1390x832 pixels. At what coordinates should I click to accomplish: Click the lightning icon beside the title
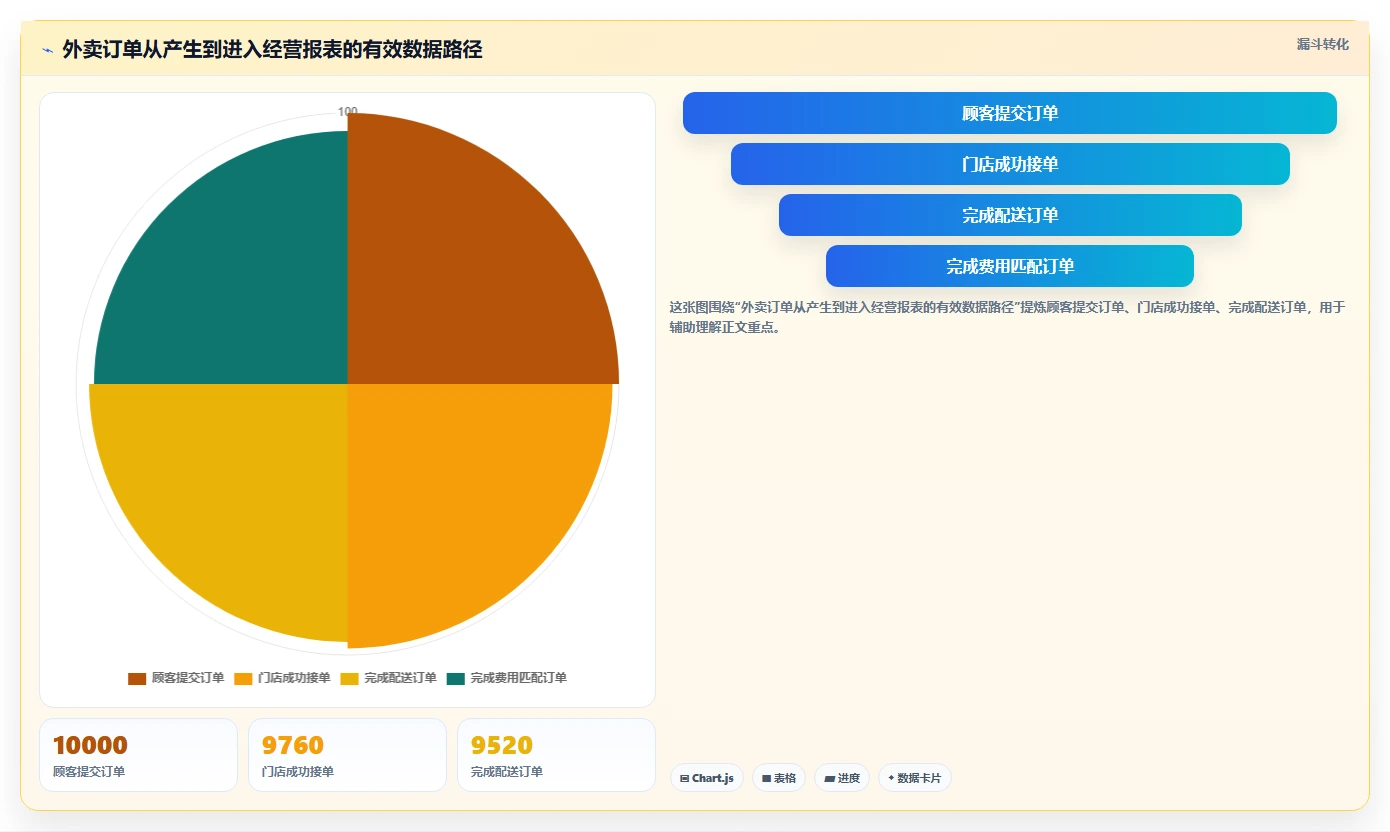point(48,50)
